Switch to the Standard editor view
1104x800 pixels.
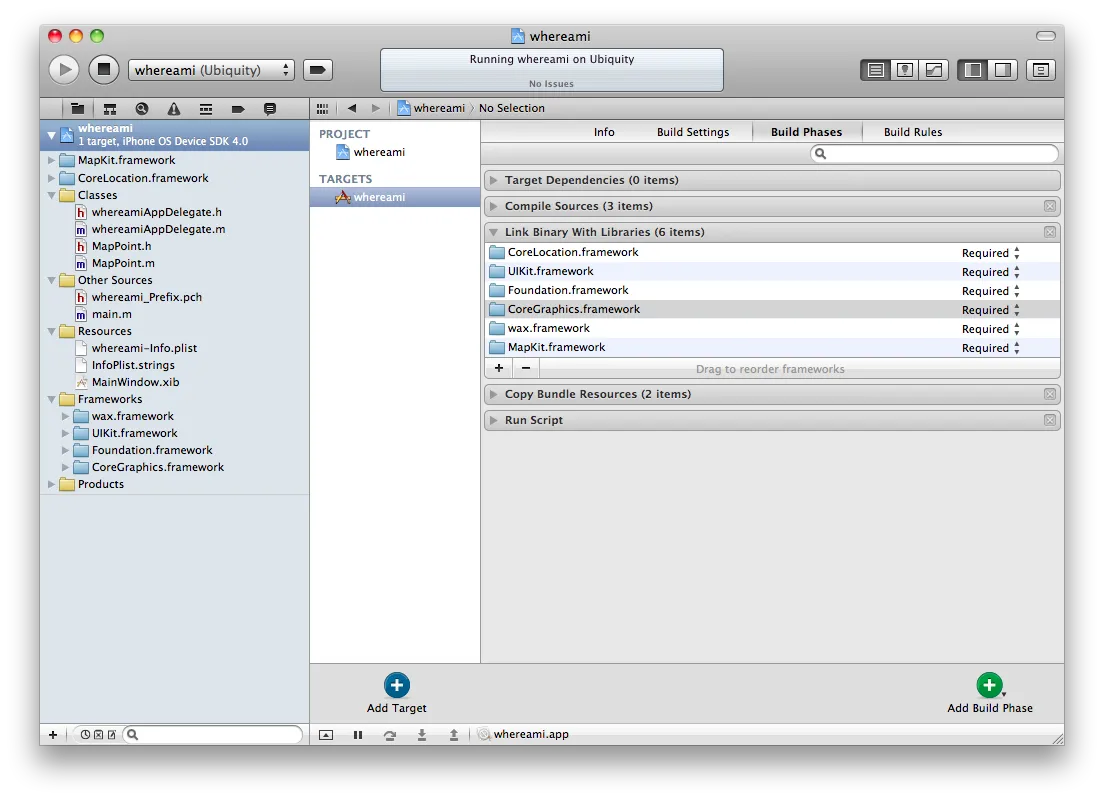coord(875,70)
